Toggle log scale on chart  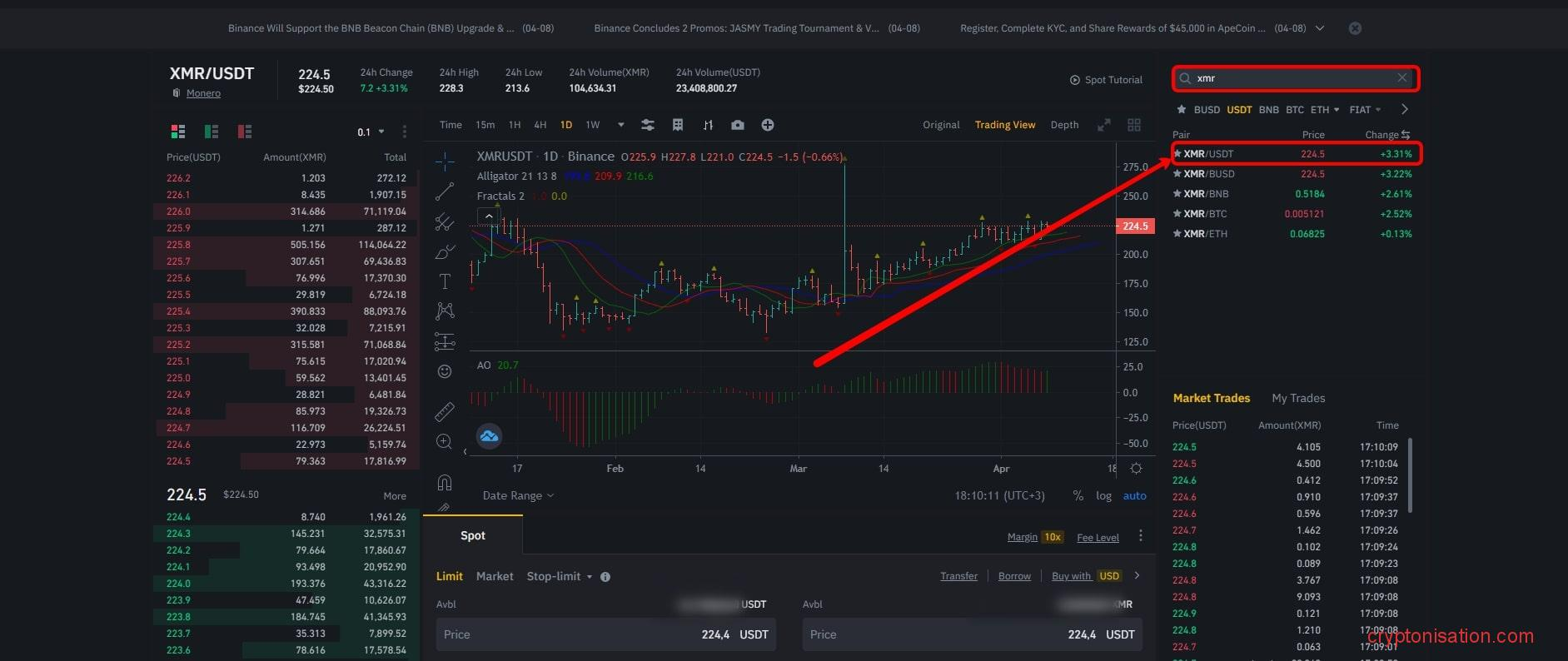[x=1103, y=495]
